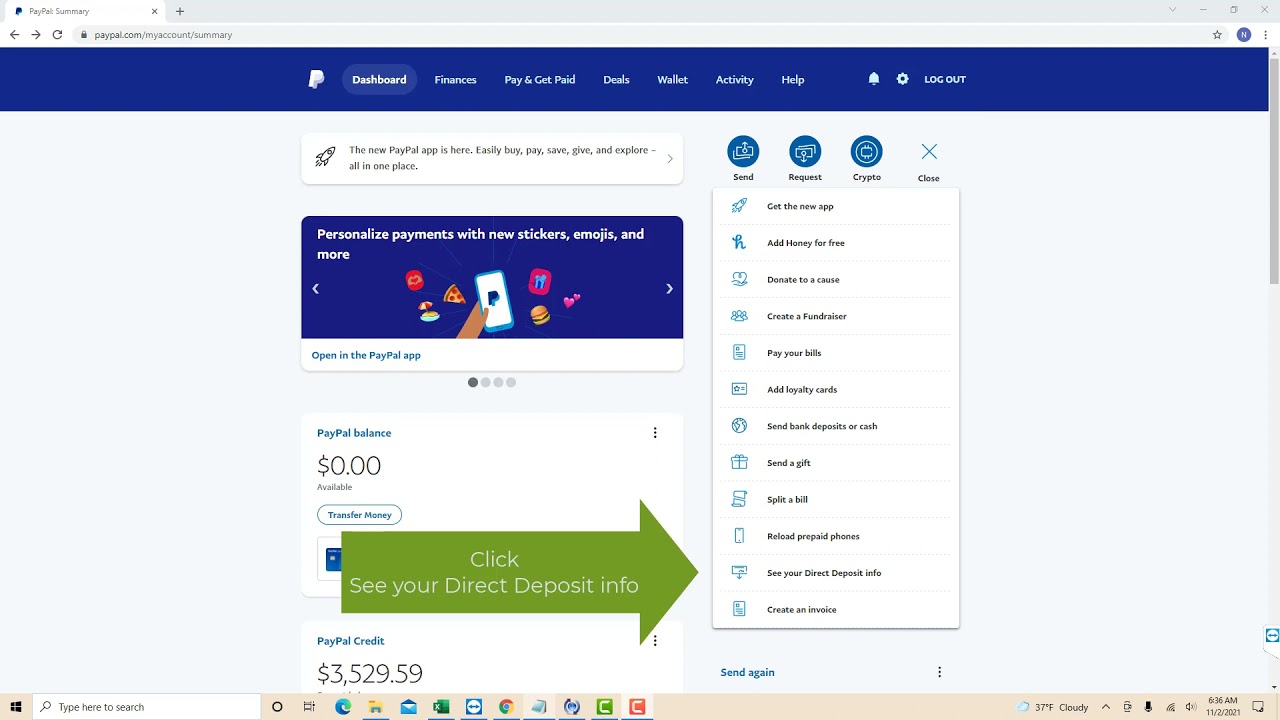Open Finances menu

(455, 79)
